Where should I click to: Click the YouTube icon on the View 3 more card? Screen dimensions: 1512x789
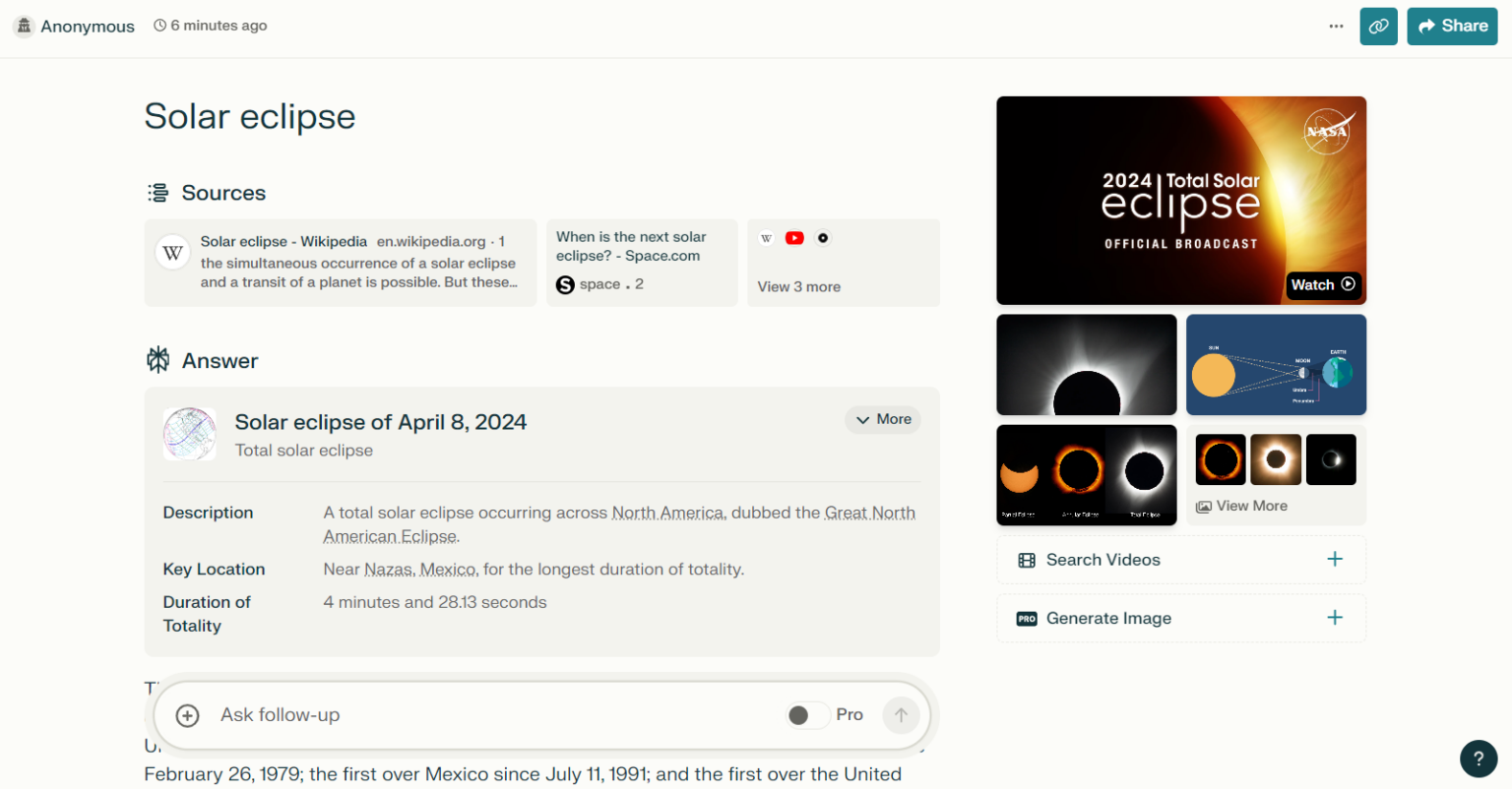[x=794, y=237]
